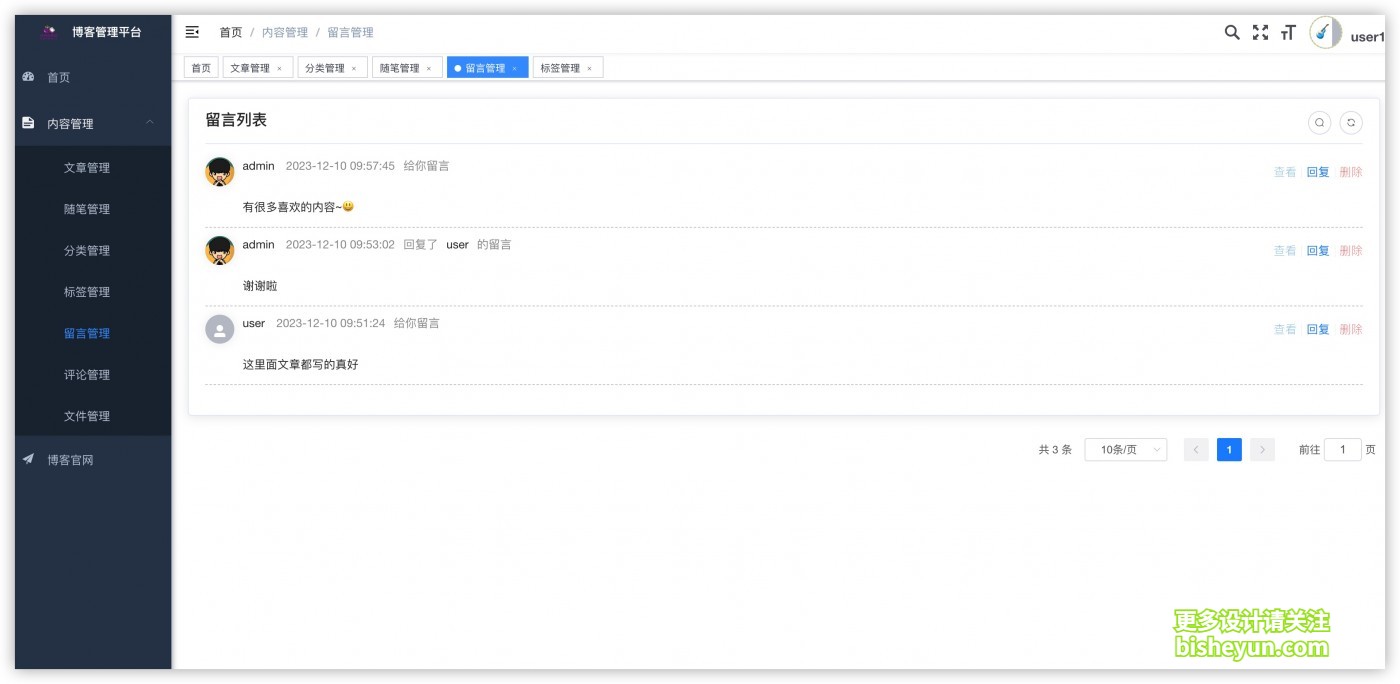
Task: Click the dashboard icon beside 首页
Action: click(28, 77)
